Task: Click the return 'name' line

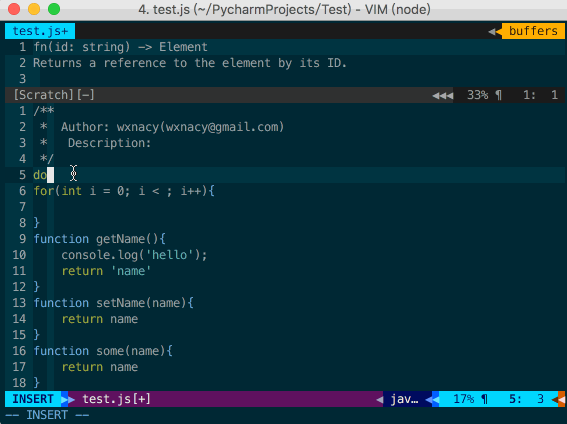Action: pos(106,271)
